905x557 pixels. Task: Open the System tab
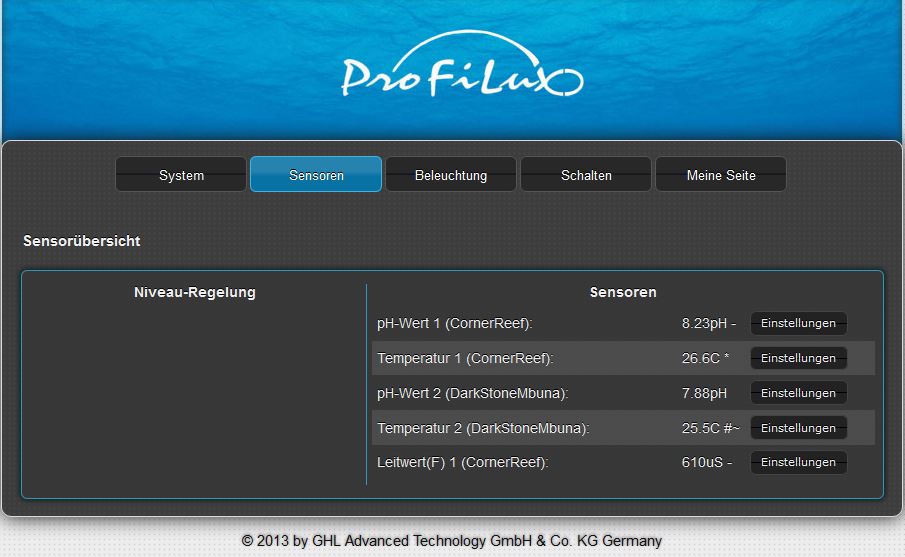pos(181,175)
